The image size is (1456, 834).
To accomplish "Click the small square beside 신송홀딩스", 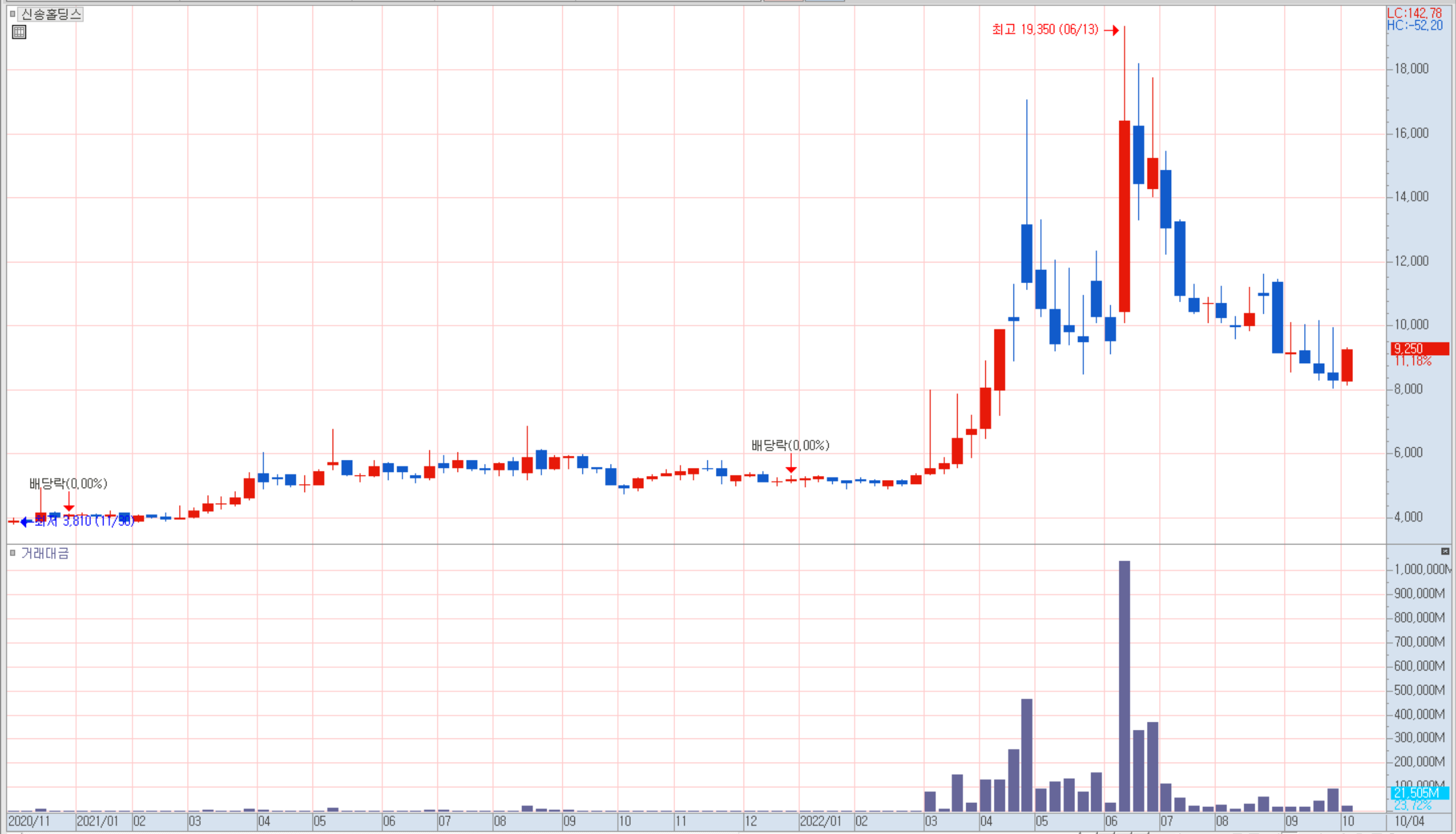I will point(12,14).
